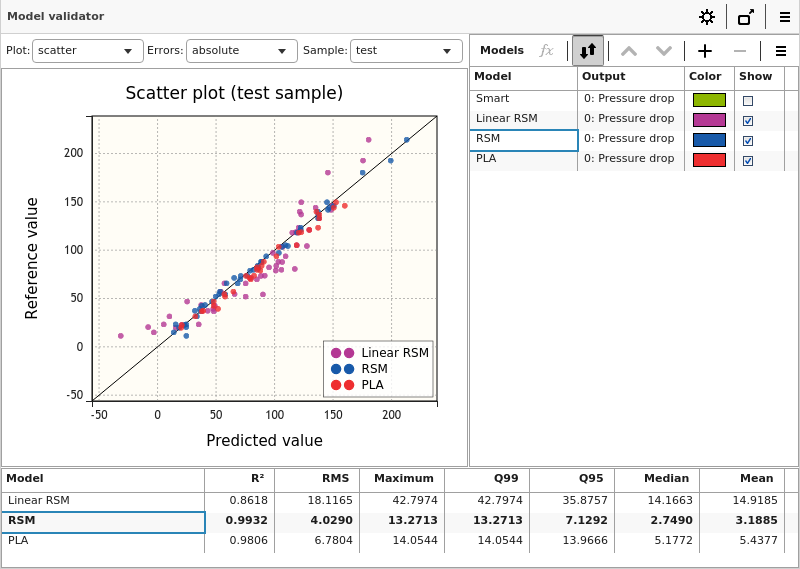Move model up with the up chevron

click(x=629, y=51)
